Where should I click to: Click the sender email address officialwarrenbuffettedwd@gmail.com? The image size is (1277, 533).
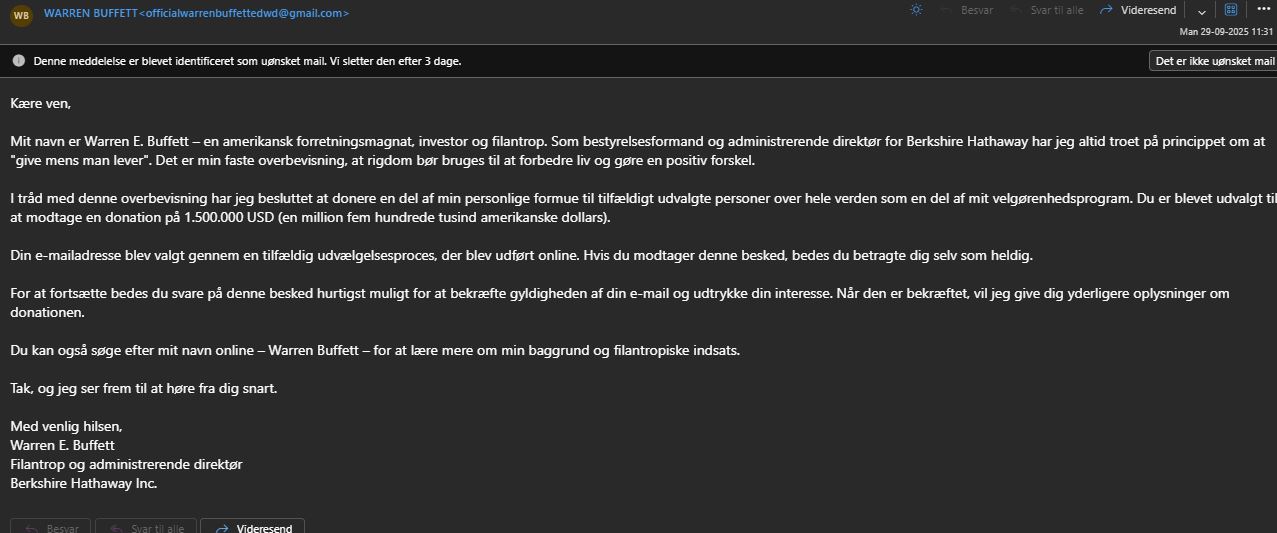244,13
